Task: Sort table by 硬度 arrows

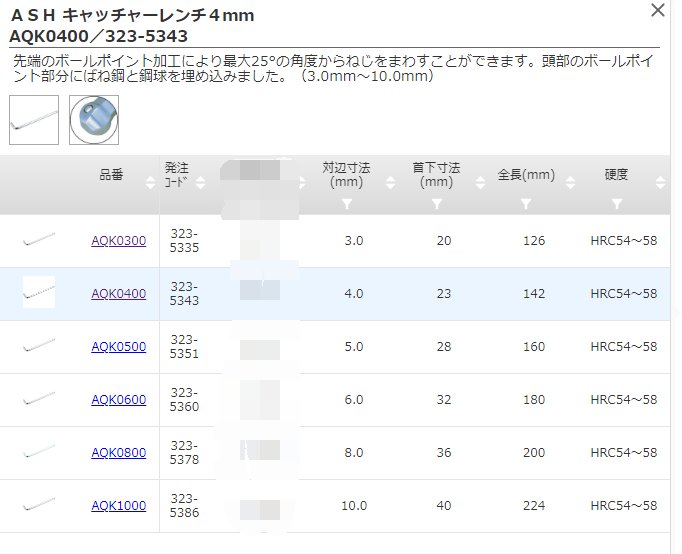Action: [660, 182]
